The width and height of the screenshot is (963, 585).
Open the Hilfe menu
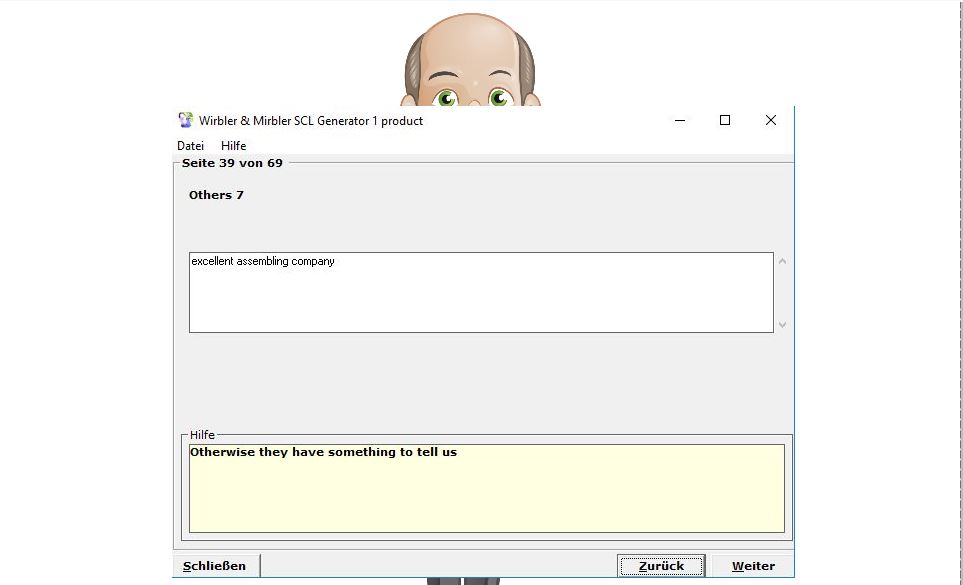point(233,146)
